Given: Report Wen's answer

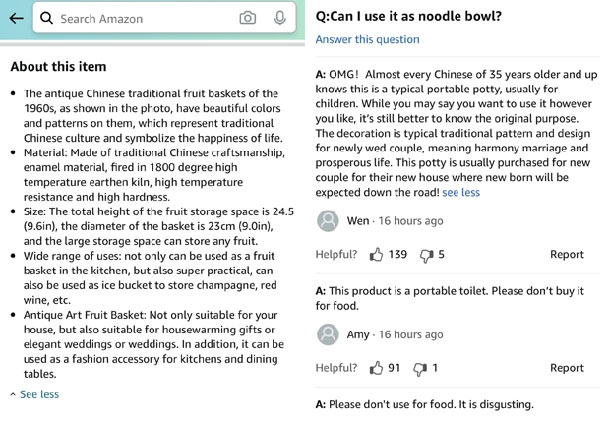Looking at the screenshot, I should (567, 255).
